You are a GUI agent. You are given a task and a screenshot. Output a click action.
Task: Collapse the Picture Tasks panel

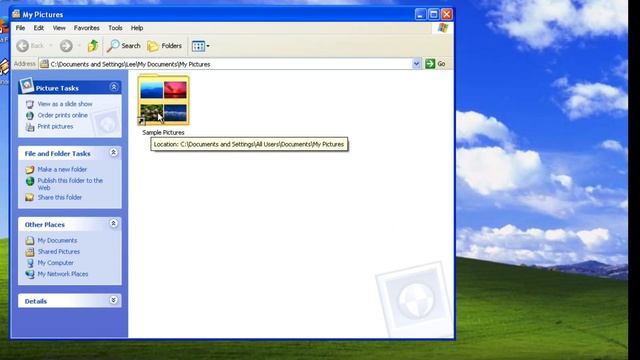[113, 87]
